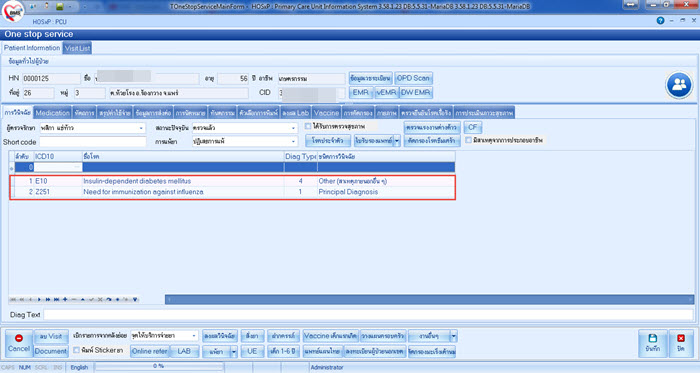The width and height of the screenshot is (700, 373).
Task: Save bookmark with asterisk navigator icon
Action: coord(117,299)
